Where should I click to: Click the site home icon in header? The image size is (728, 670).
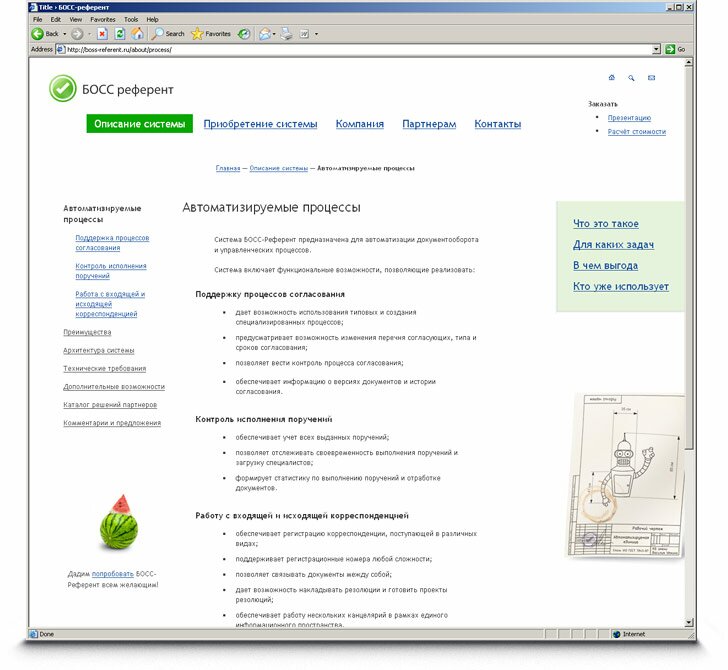click(x=611, y=78)
